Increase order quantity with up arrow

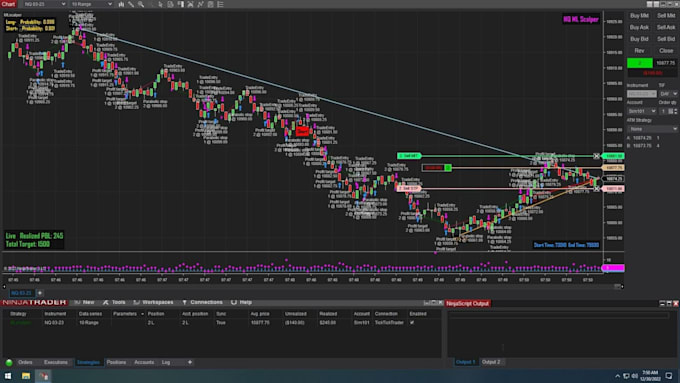(x=676, y=109)
